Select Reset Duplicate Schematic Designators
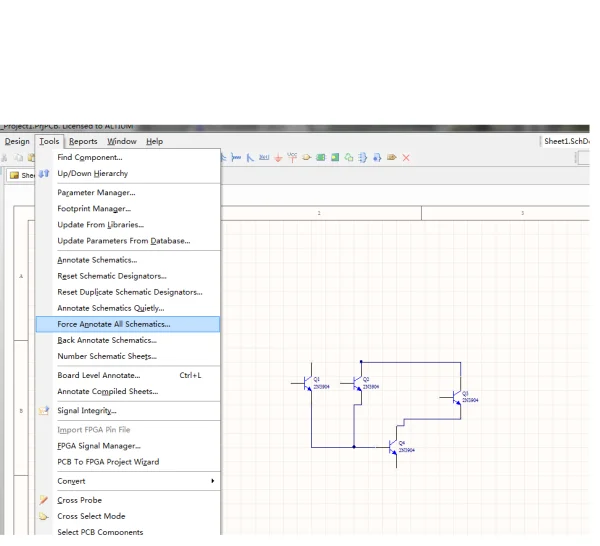The width and height of the screenshot is (600, 546). [128, 292]
